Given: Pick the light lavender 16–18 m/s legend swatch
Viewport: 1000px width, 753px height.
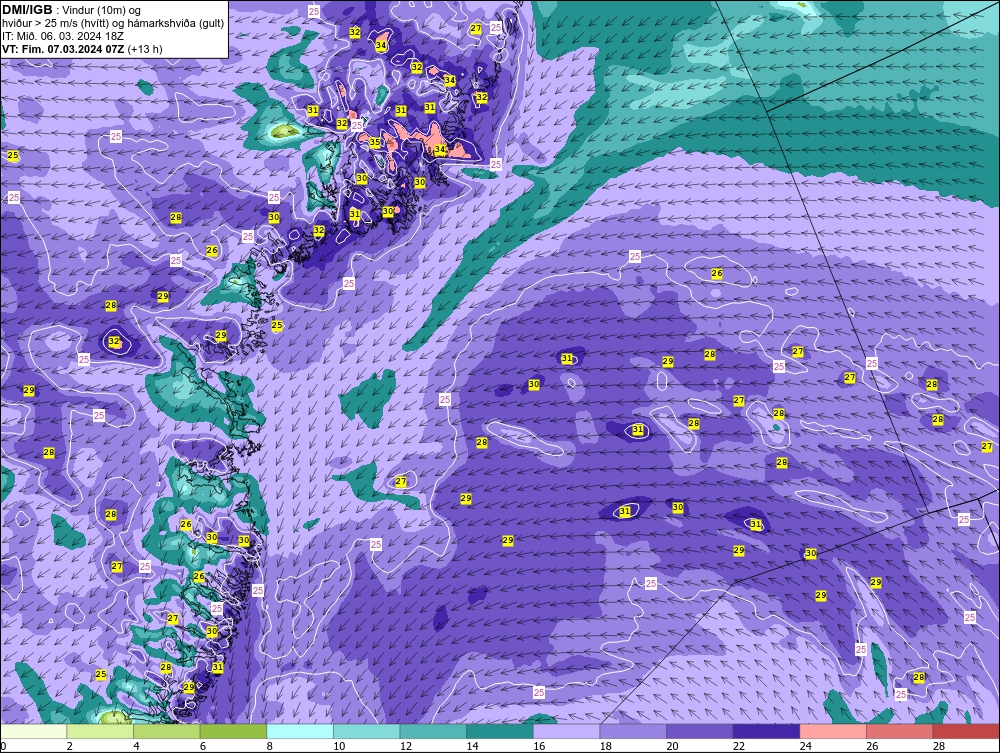Looking at the screenshot, I should [x=566, y=731].
